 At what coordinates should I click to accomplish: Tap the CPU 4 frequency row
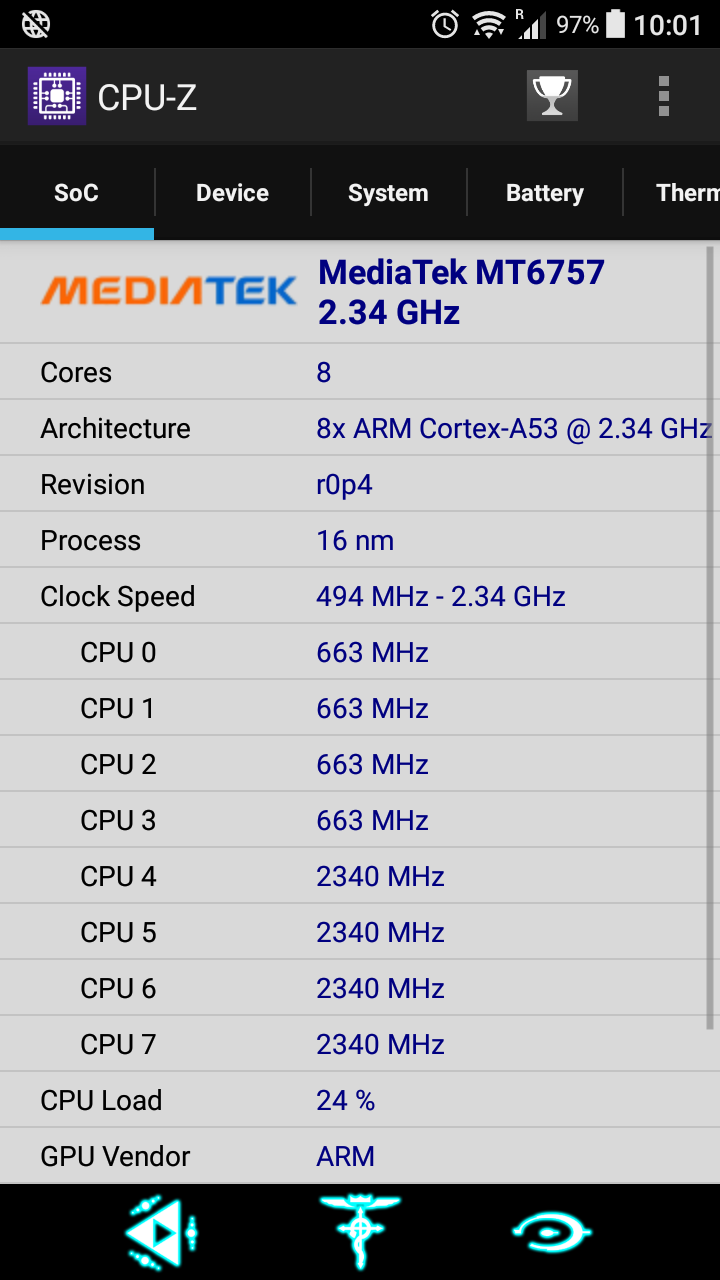coord(360,876)
